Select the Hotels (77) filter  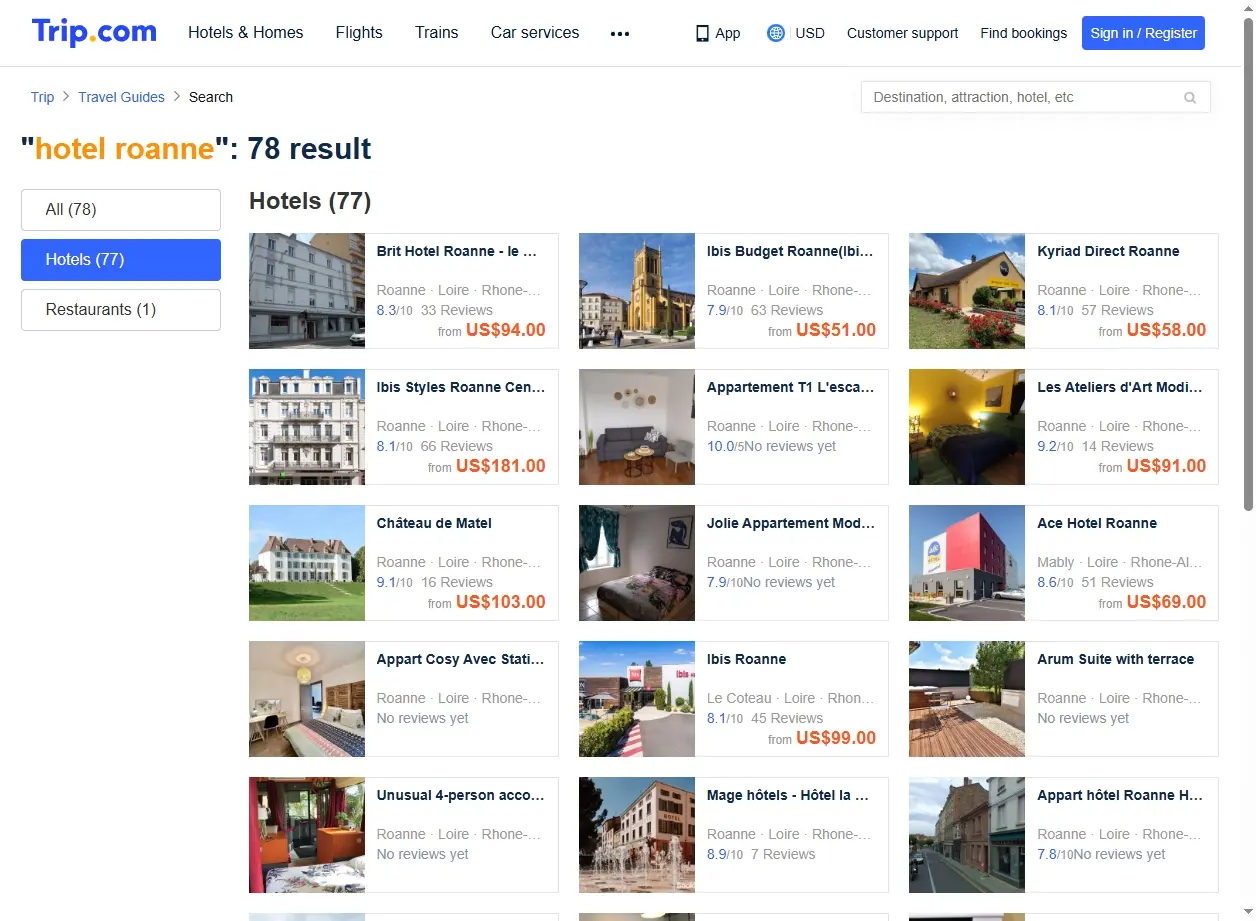121,260
